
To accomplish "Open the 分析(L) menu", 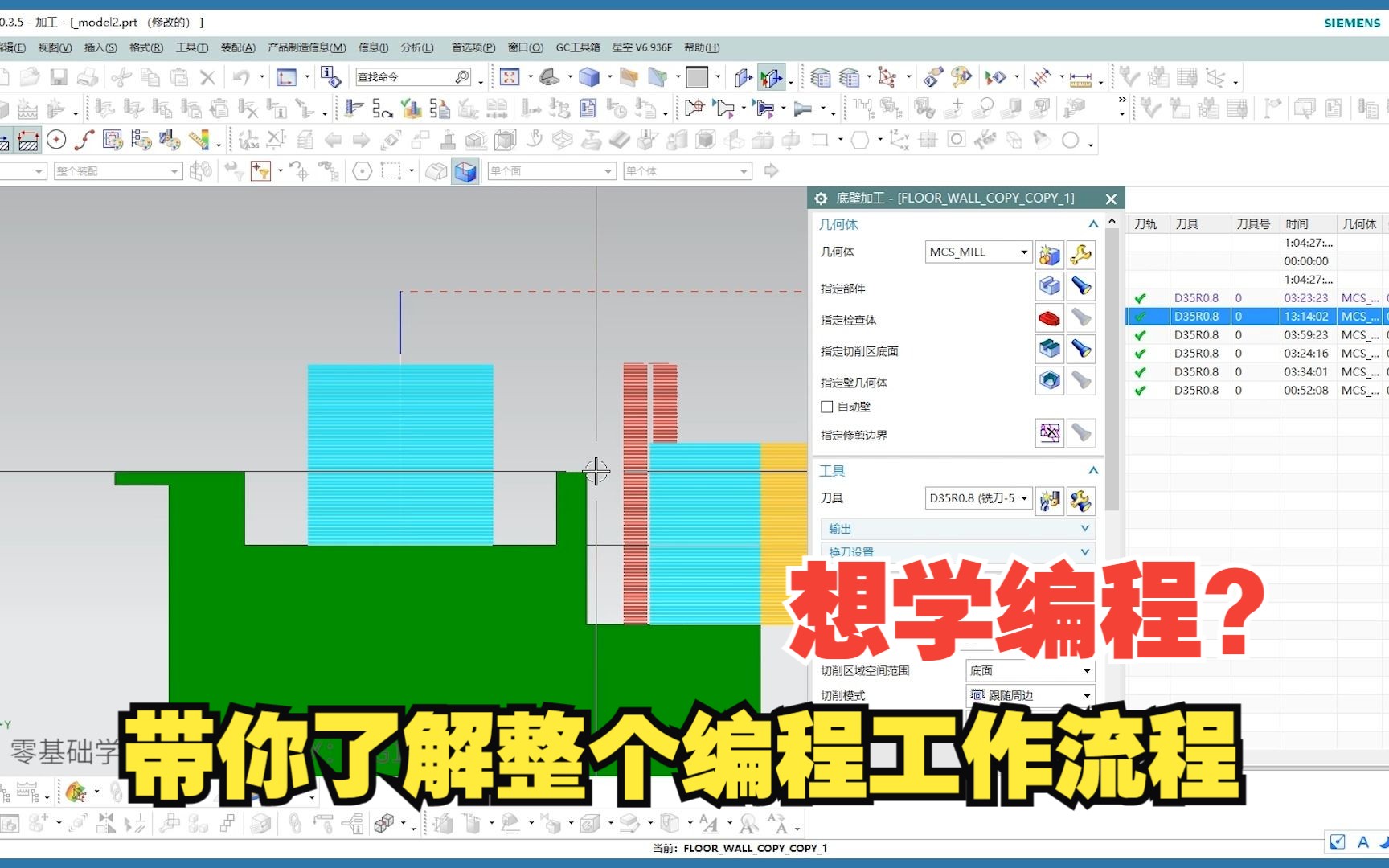I will click(x=417, y=47).
